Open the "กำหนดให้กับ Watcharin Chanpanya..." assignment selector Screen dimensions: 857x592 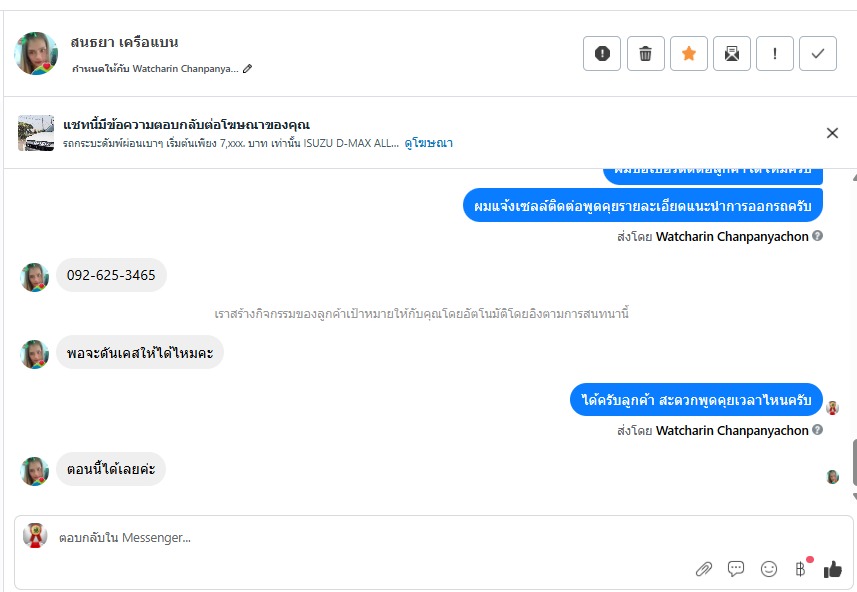tap(155, 69)
